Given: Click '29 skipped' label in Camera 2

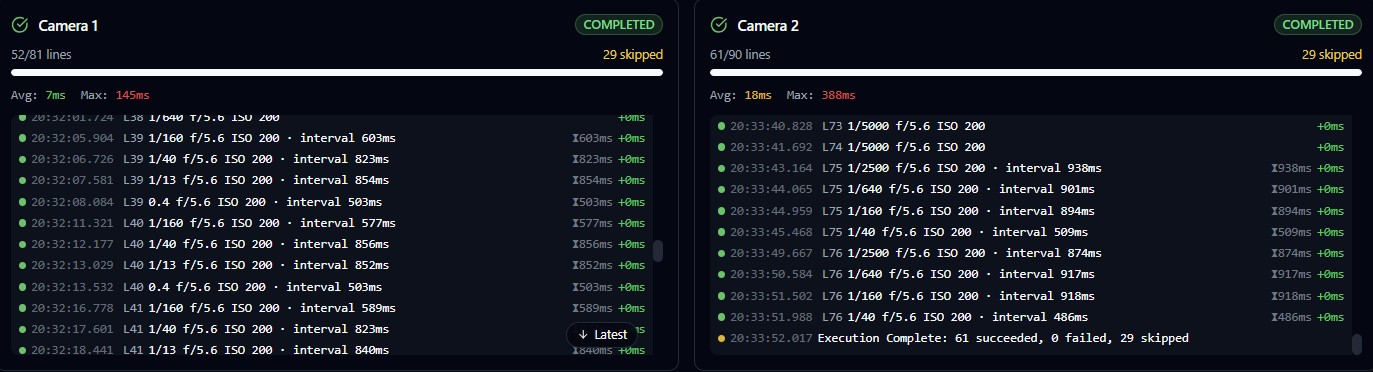Looking at the screenshot, I should tap(1331, 54).
